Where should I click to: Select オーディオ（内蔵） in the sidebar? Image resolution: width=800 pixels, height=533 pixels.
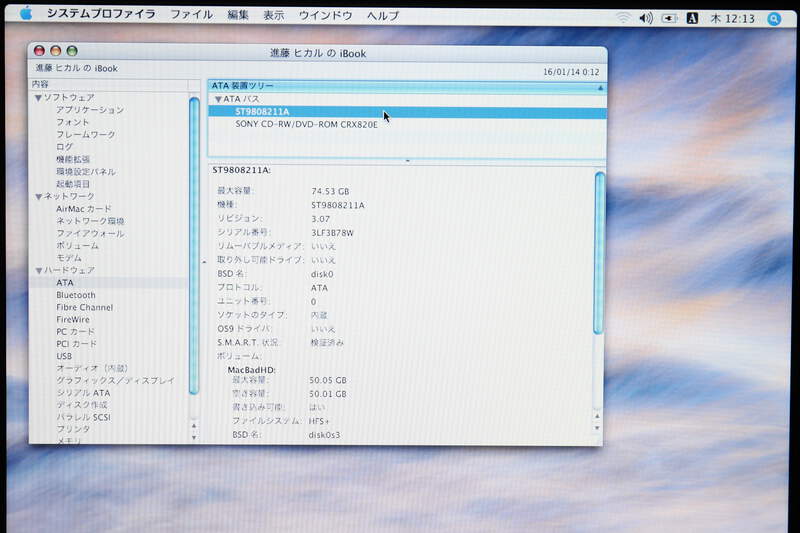(92, 368)
